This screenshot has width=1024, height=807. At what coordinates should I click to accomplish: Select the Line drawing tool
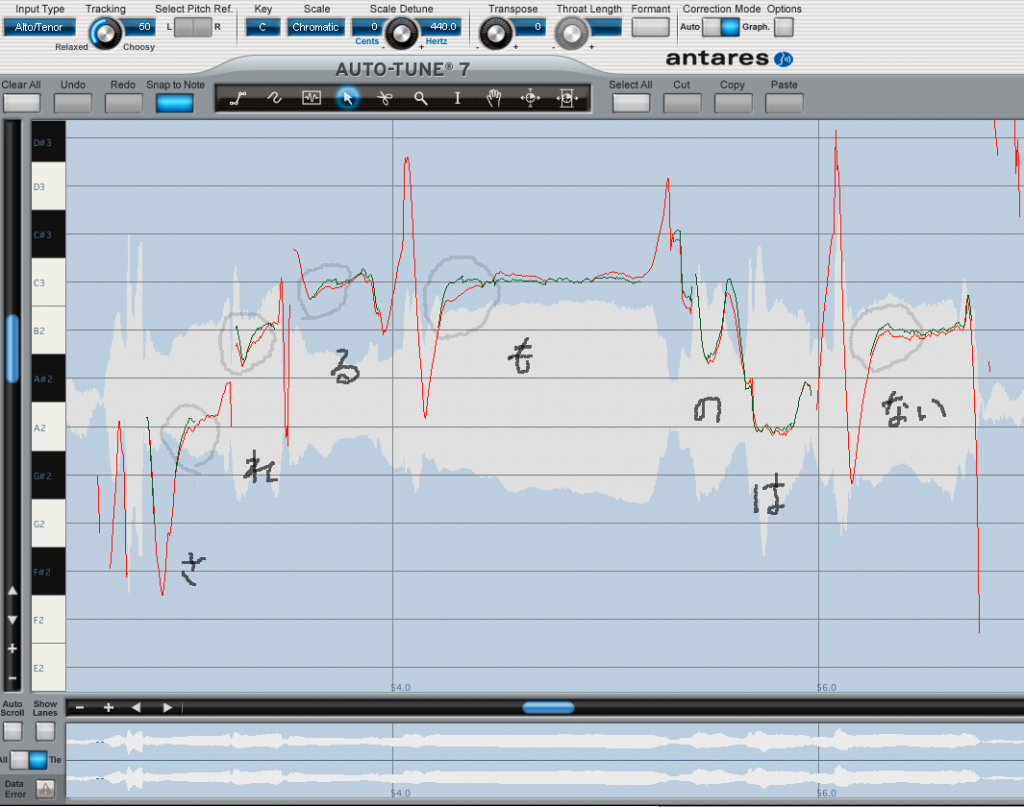238,99
